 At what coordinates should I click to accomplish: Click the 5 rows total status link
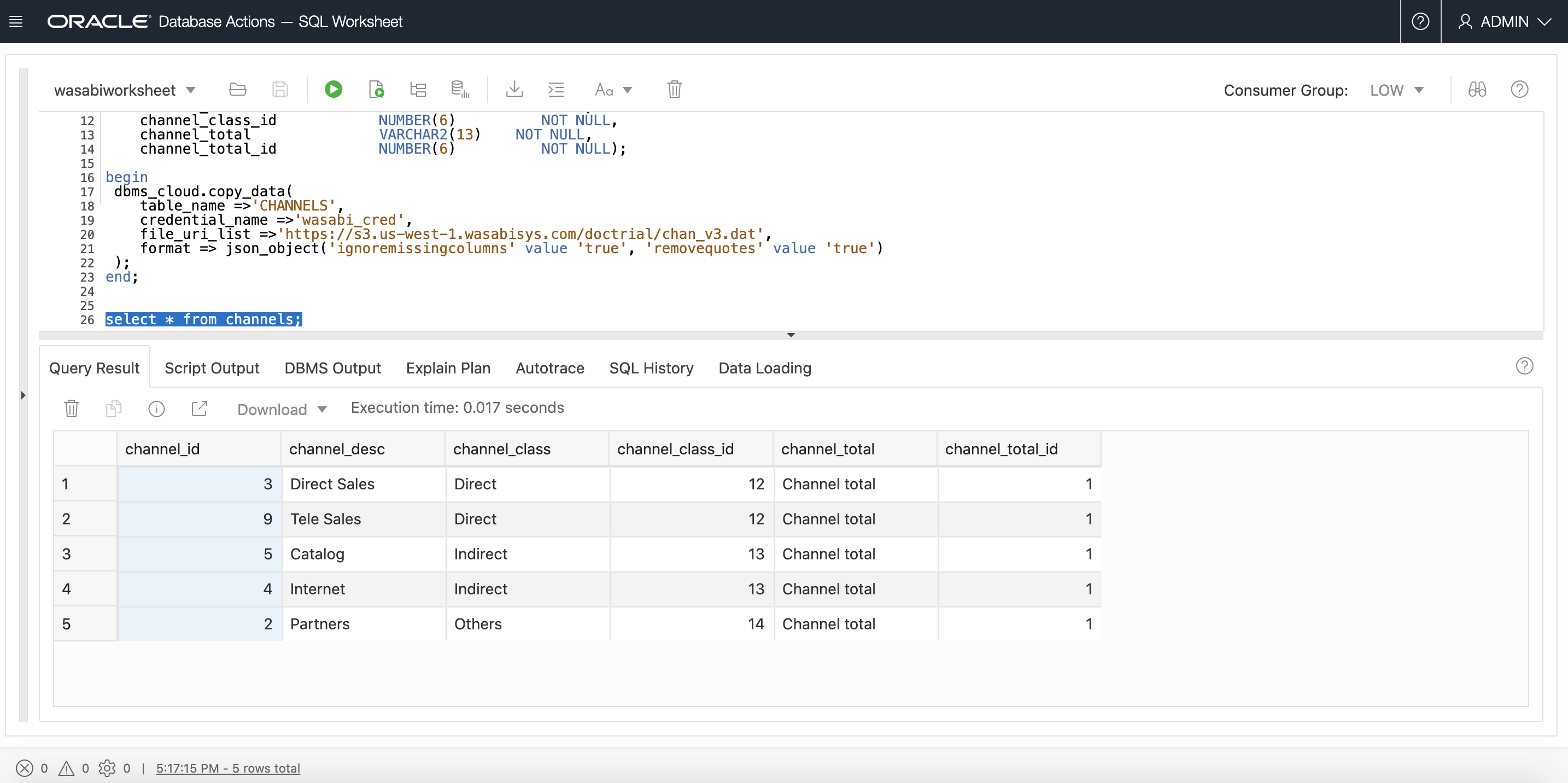click(227, 768)
